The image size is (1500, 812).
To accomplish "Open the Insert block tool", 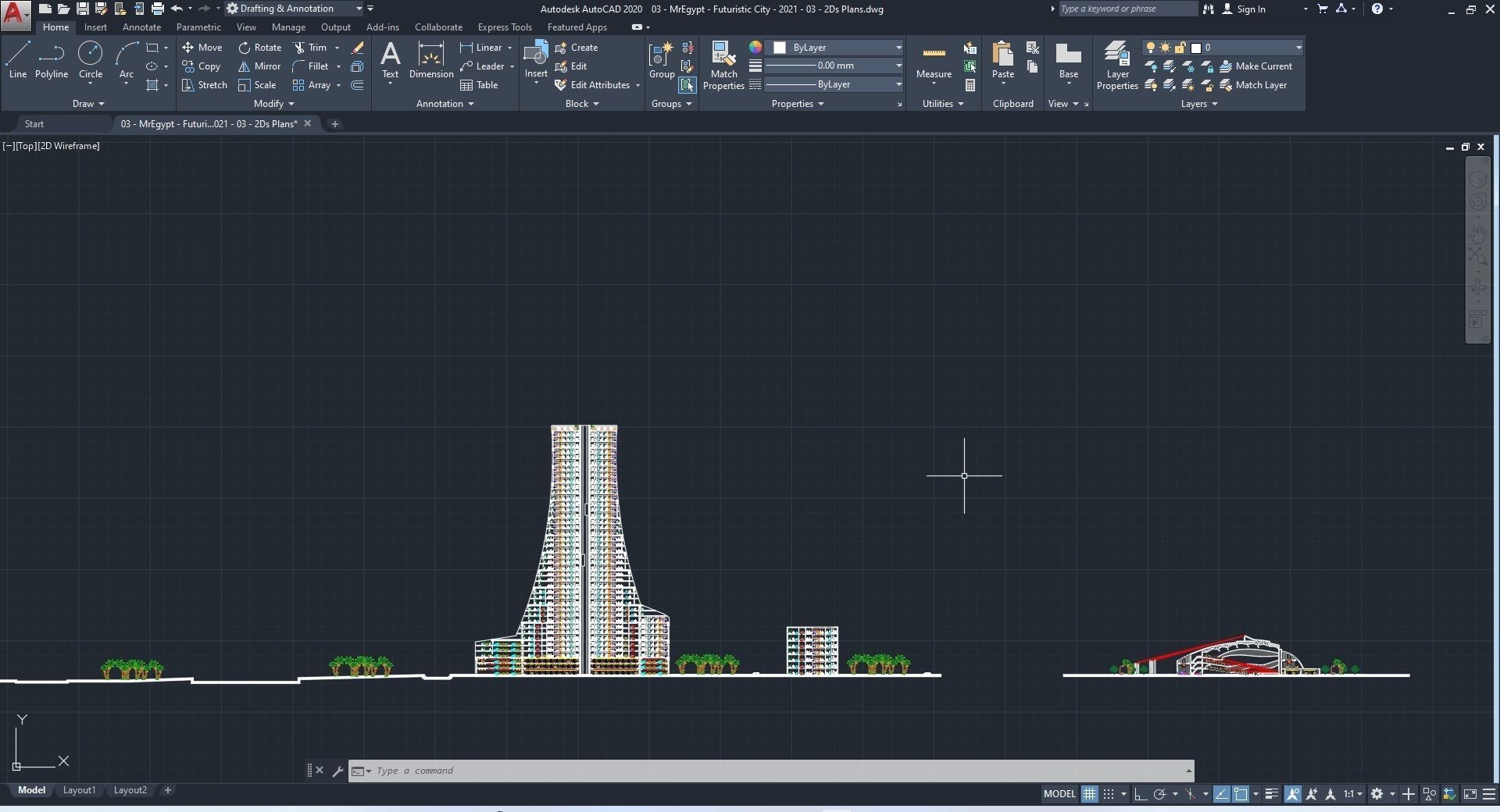I will (536, 60).
